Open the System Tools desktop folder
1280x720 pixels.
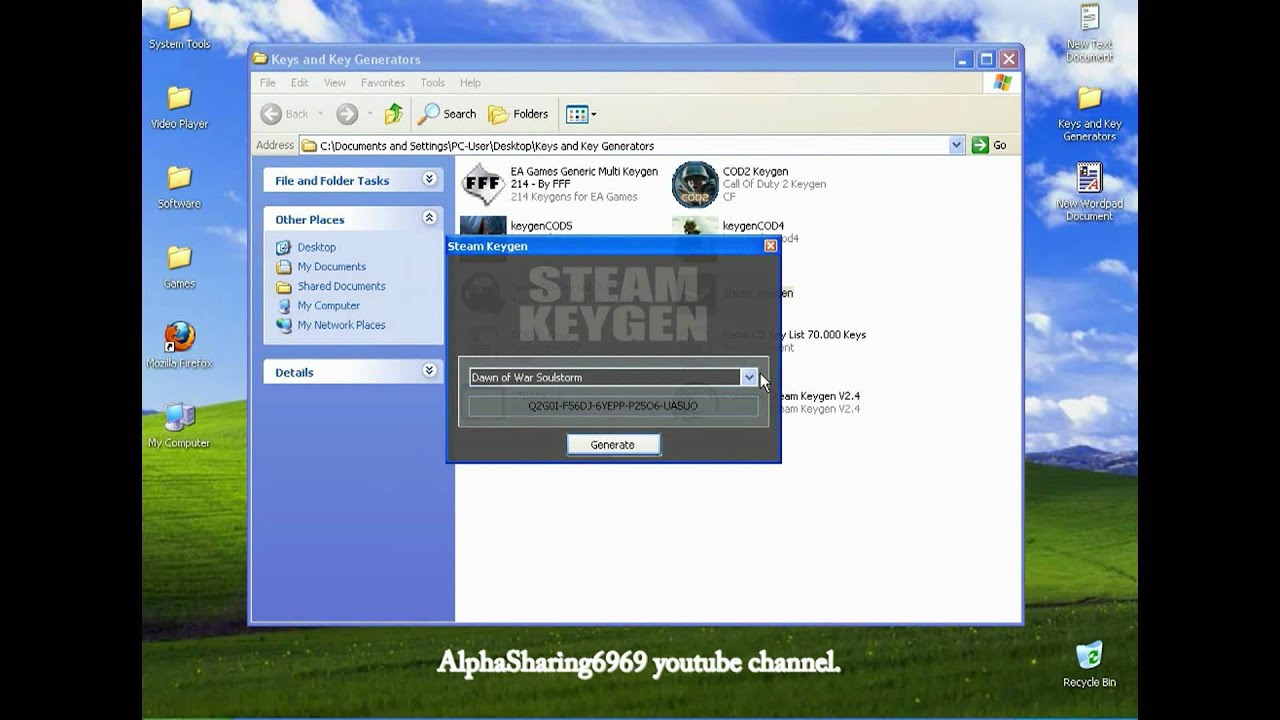tap(179, 27)
